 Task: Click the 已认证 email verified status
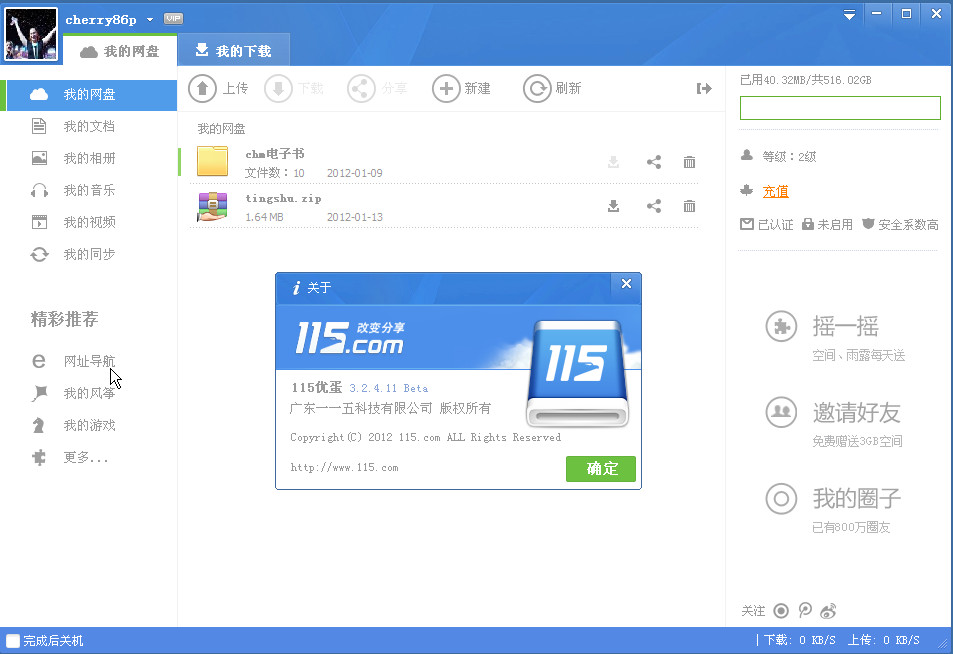[766, 224]
